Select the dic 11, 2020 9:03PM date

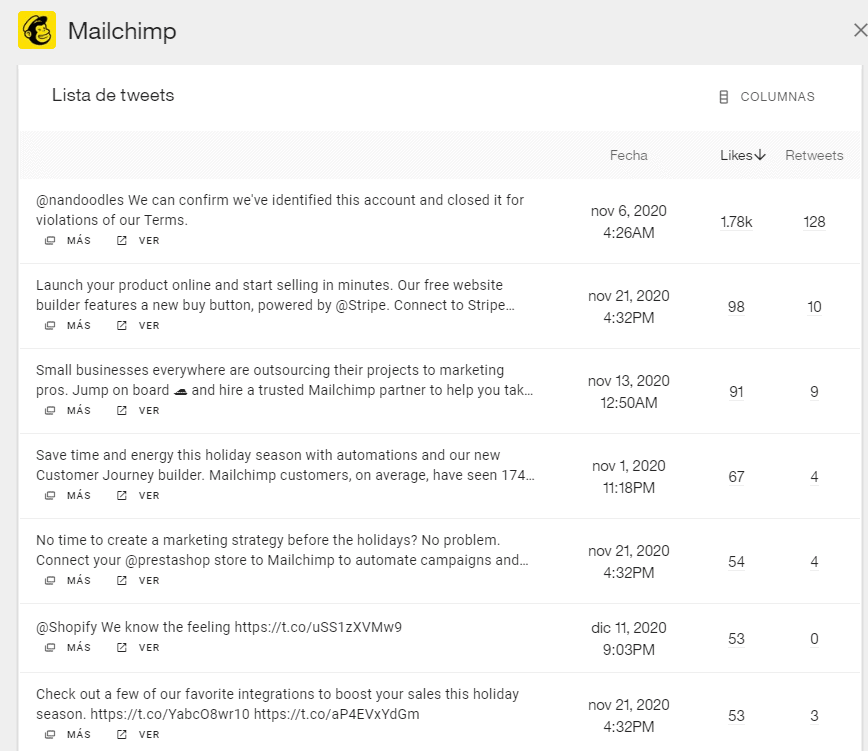(x=628, y=639)
